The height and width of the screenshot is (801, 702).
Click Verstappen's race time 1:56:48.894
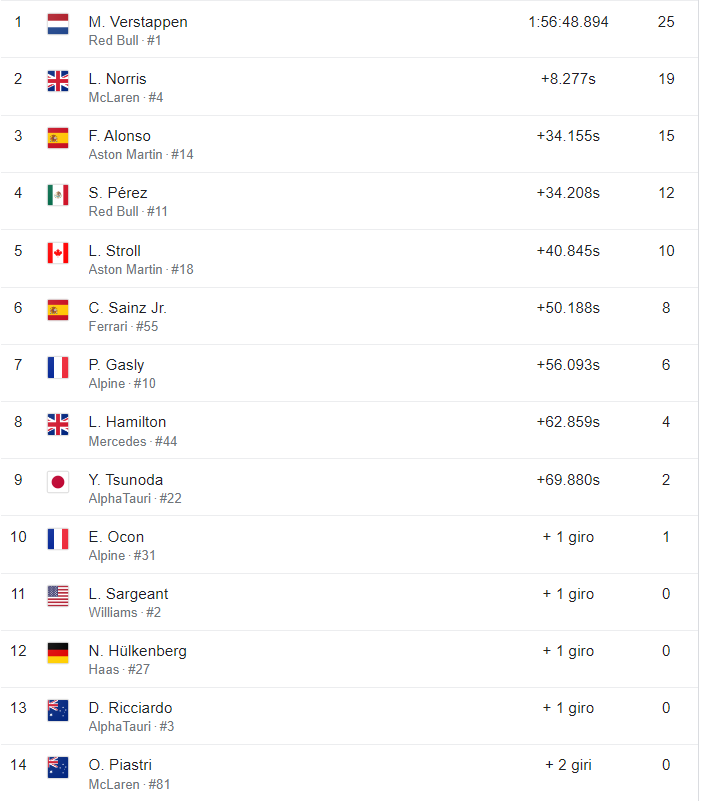(568, 22)
